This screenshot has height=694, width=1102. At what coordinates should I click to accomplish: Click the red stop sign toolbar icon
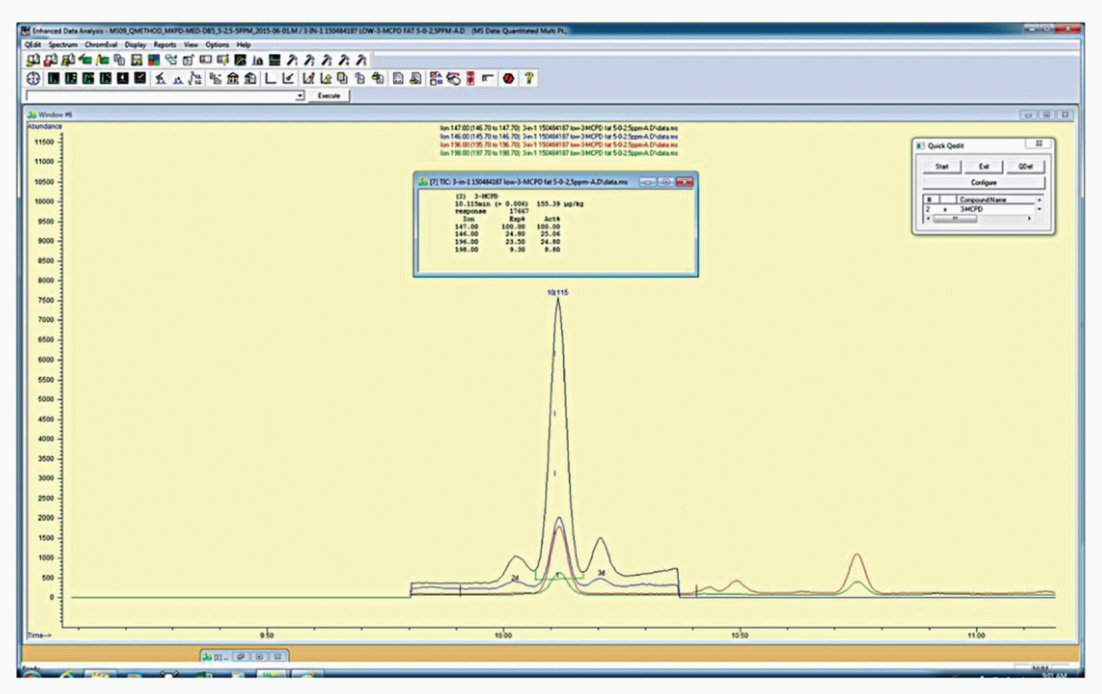click(508, 79)
